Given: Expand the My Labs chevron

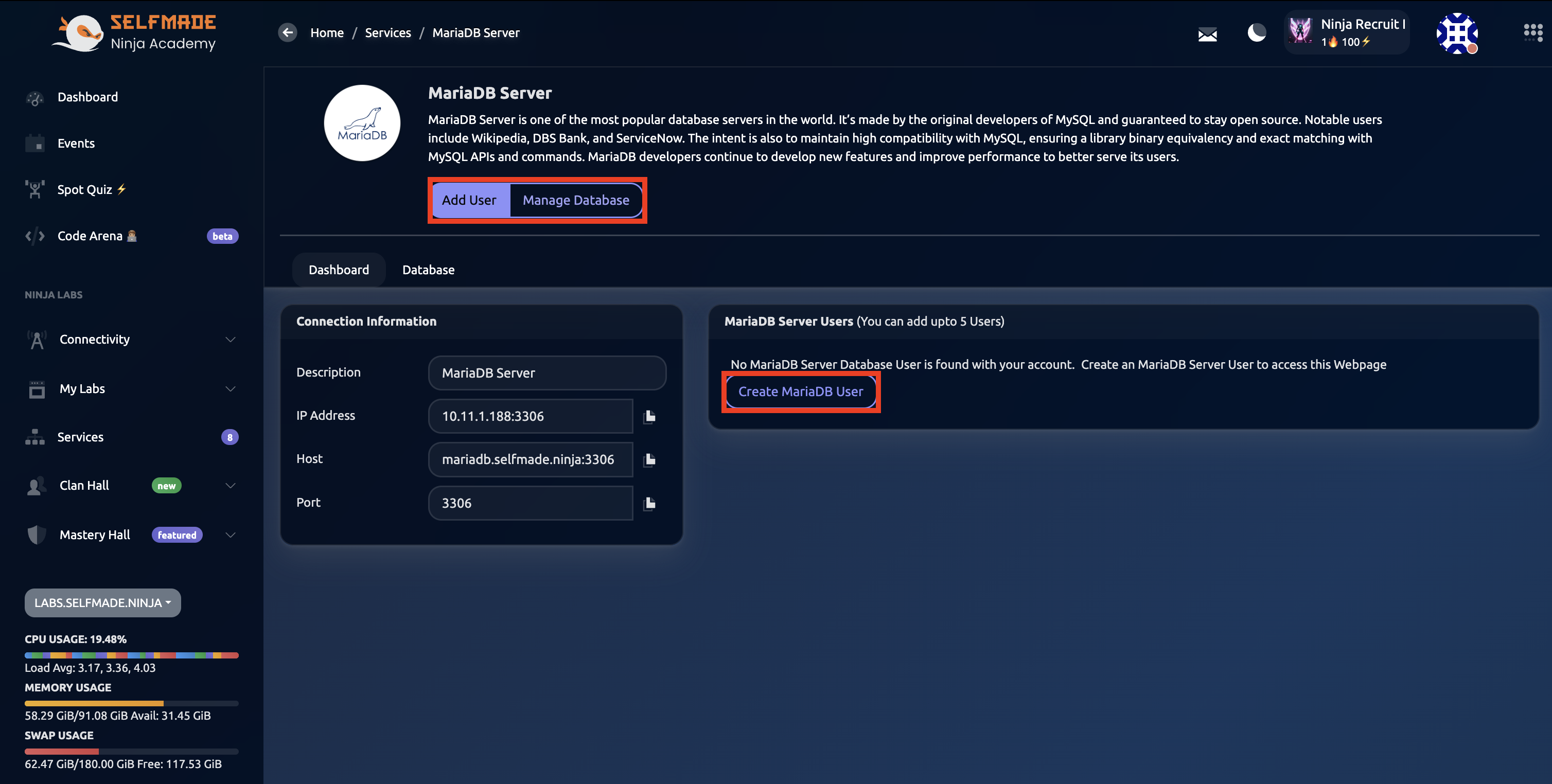Looking at the screenshot, I should point(230,389).
